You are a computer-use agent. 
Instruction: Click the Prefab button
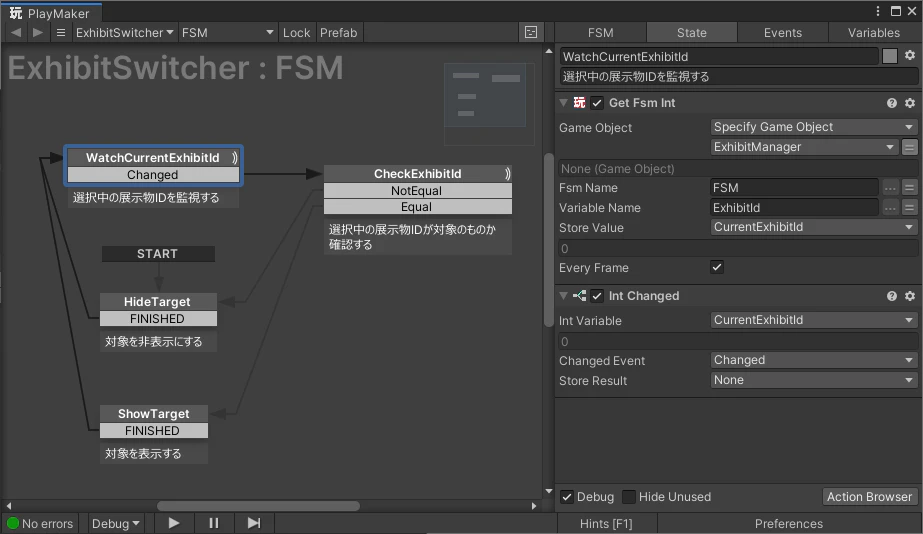click(x=338, y=32)
